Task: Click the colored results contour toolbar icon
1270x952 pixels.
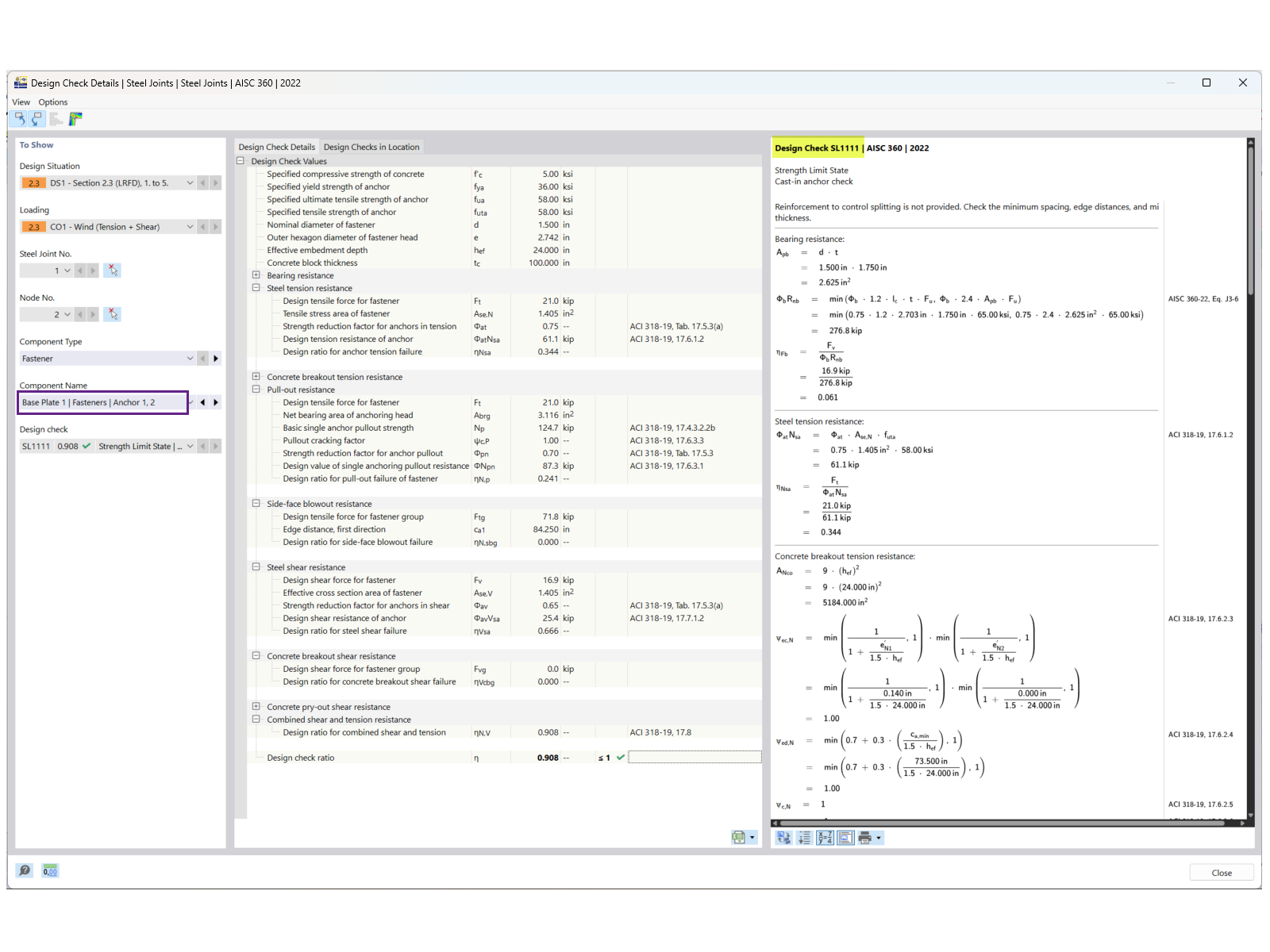Action: [x=75, y=119]
